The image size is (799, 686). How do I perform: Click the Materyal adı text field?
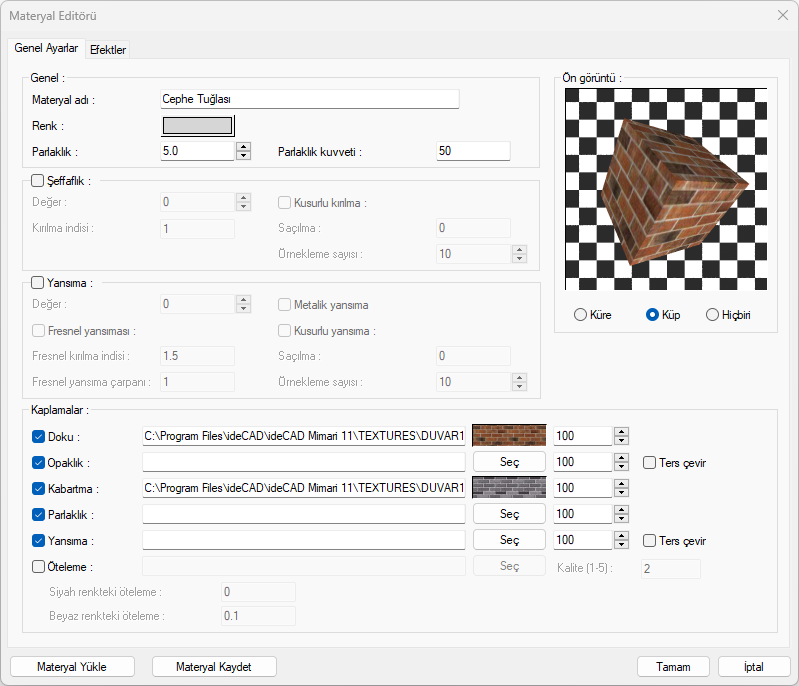tap(309, 99)
